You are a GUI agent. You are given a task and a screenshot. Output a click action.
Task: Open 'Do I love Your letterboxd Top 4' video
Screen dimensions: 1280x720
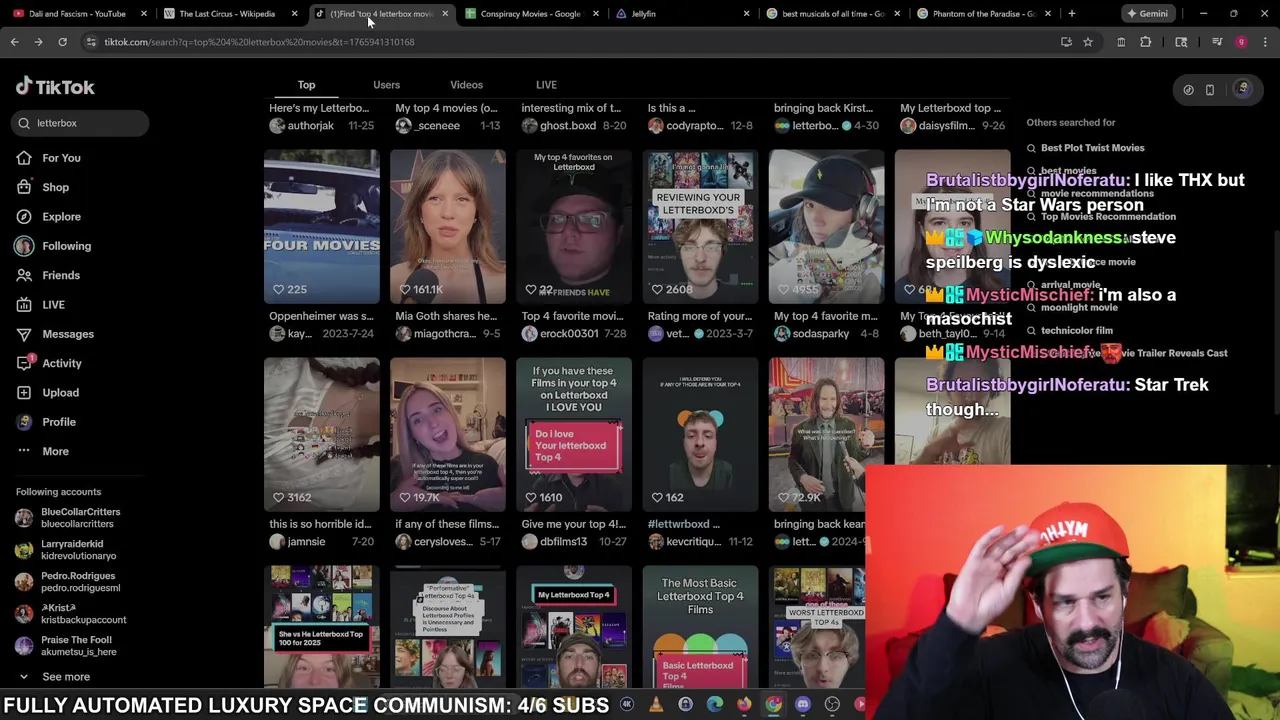(574, 435)
